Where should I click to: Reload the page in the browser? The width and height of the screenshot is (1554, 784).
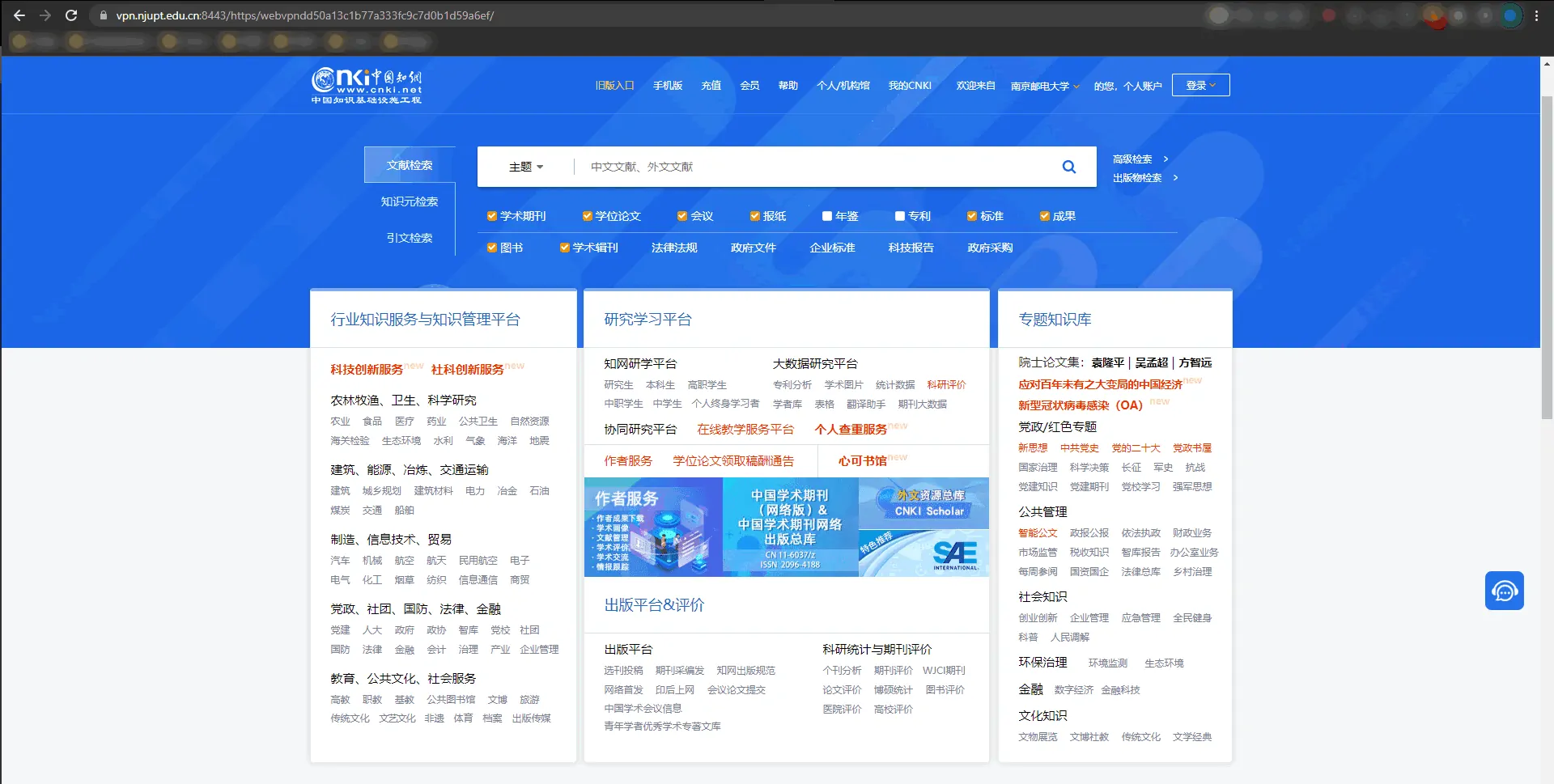pyautogui.click(x=71, y=15)
